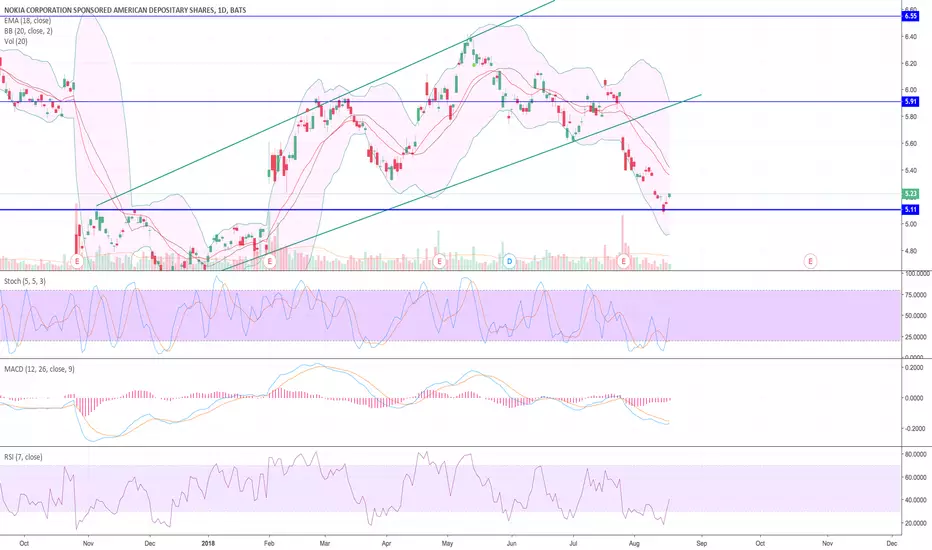The image size is (932, 550).
Task: Click the 6.40 price axis value
Action: coord(911,37)
